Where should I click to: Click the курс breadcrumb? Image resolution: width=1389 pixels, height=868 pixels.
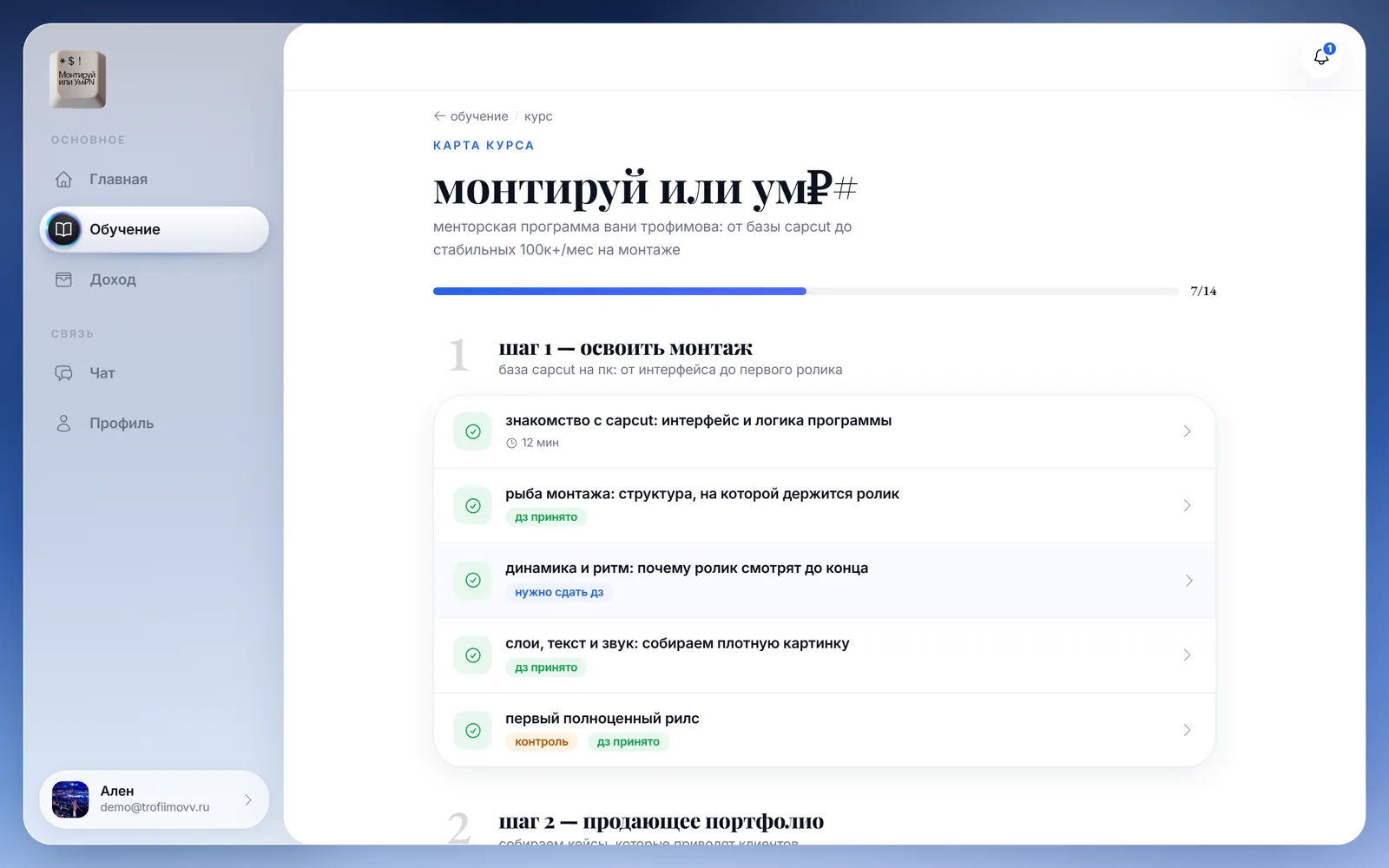coord(538,116)
